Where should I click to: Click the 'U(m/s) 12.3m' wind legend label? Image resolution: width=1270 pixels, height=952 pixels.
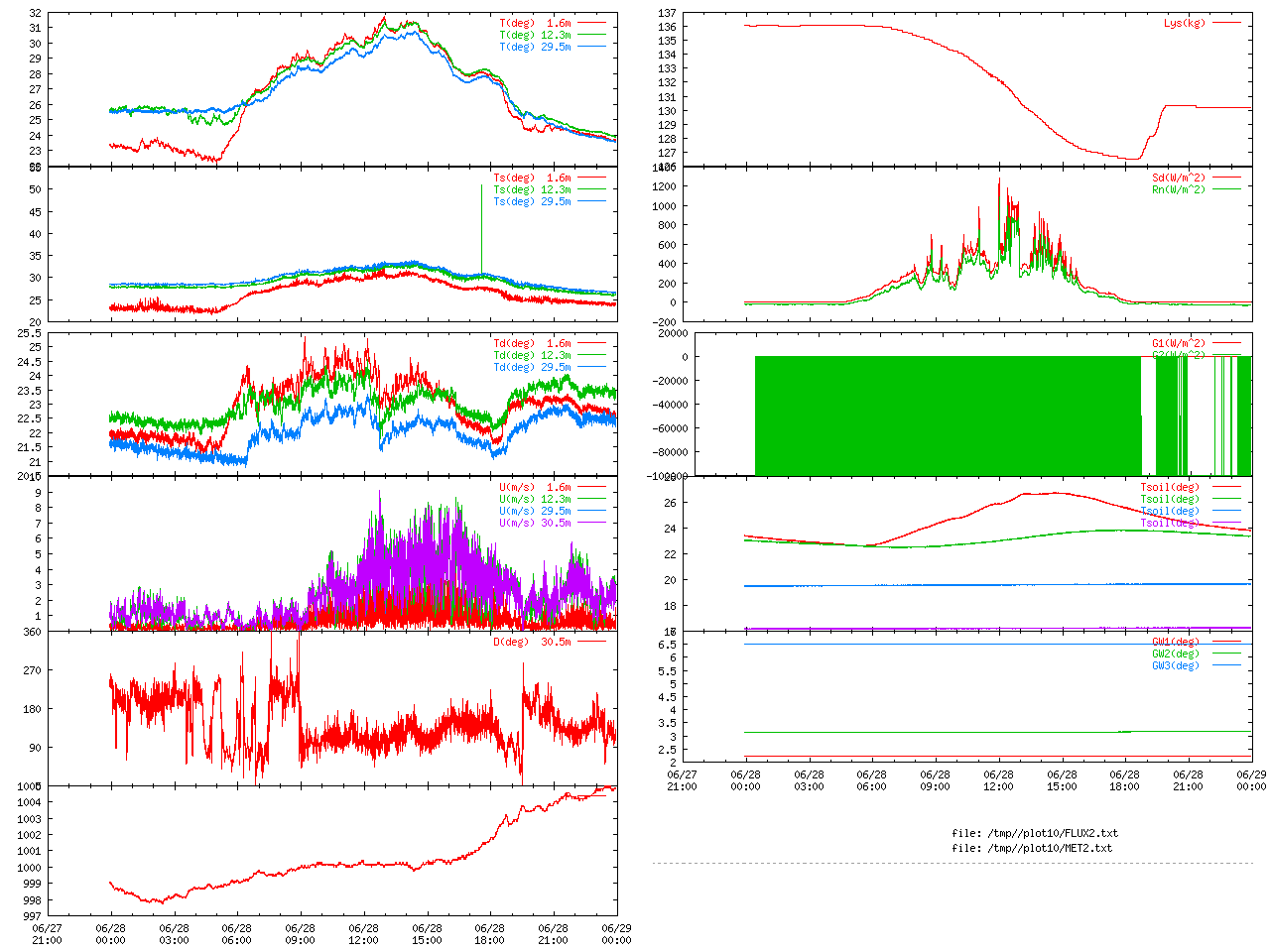(x=536, y=499)
